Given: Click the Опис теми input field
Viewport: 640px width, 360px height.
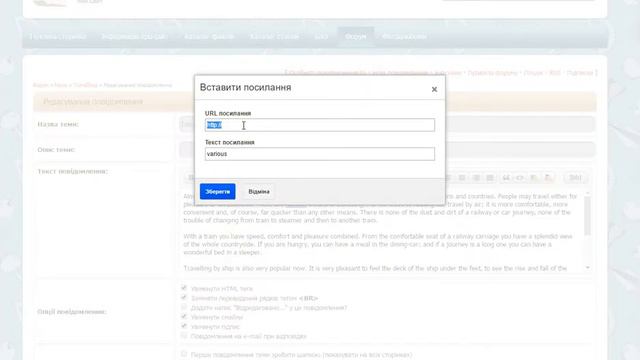Looking at the screenshot, I should 387,149.
